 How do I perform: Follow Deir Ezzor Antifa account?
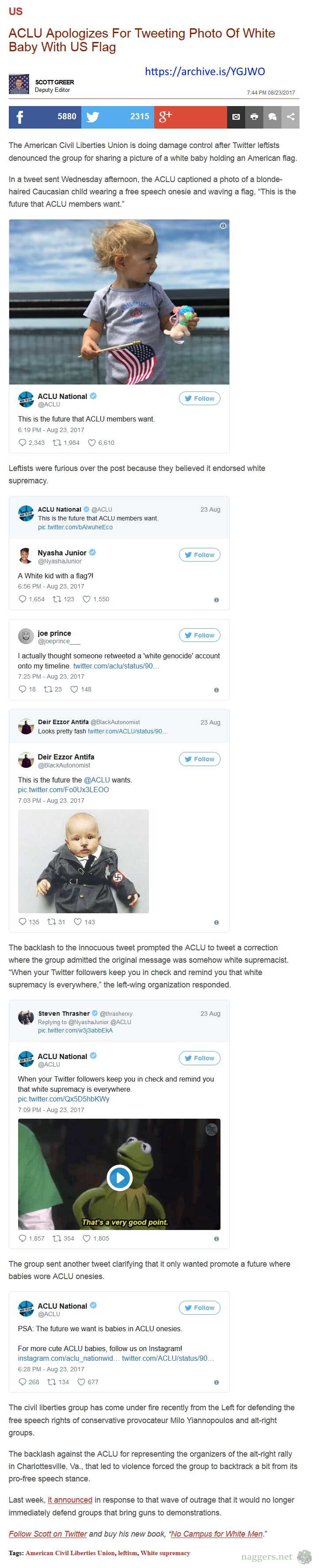[x=199, y=759]
